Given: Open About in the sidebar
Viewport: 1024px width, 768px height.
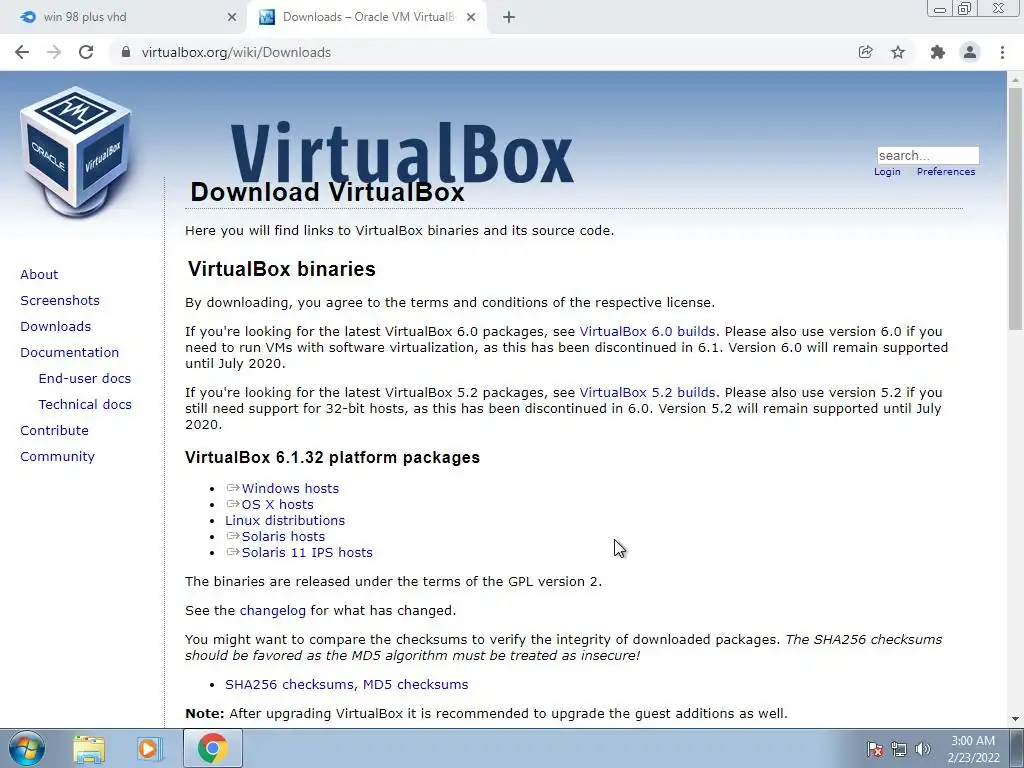Looking at the screenshot, I should point(39,274).
